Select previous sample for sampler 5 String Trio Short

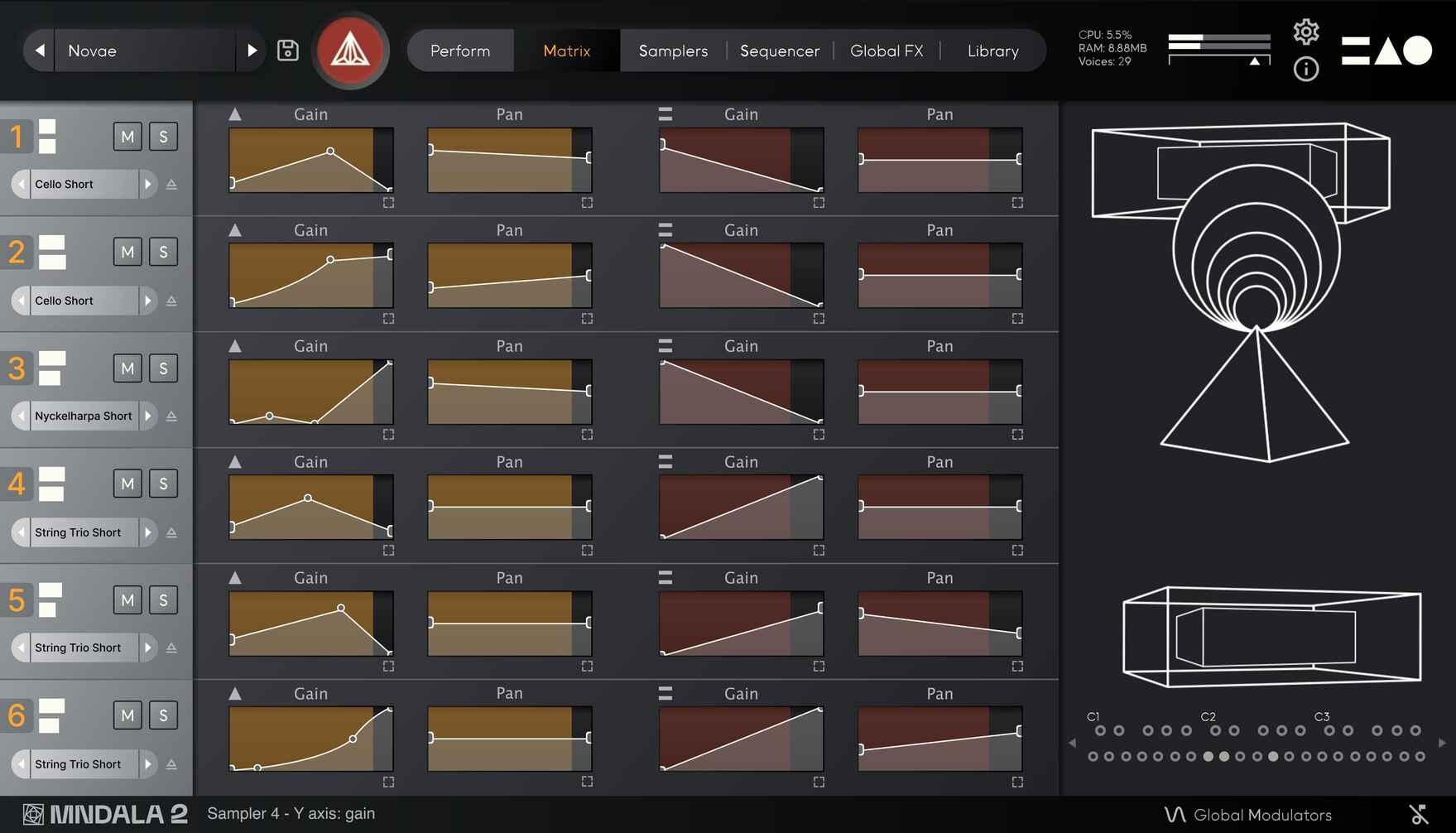tap(21, 648)
